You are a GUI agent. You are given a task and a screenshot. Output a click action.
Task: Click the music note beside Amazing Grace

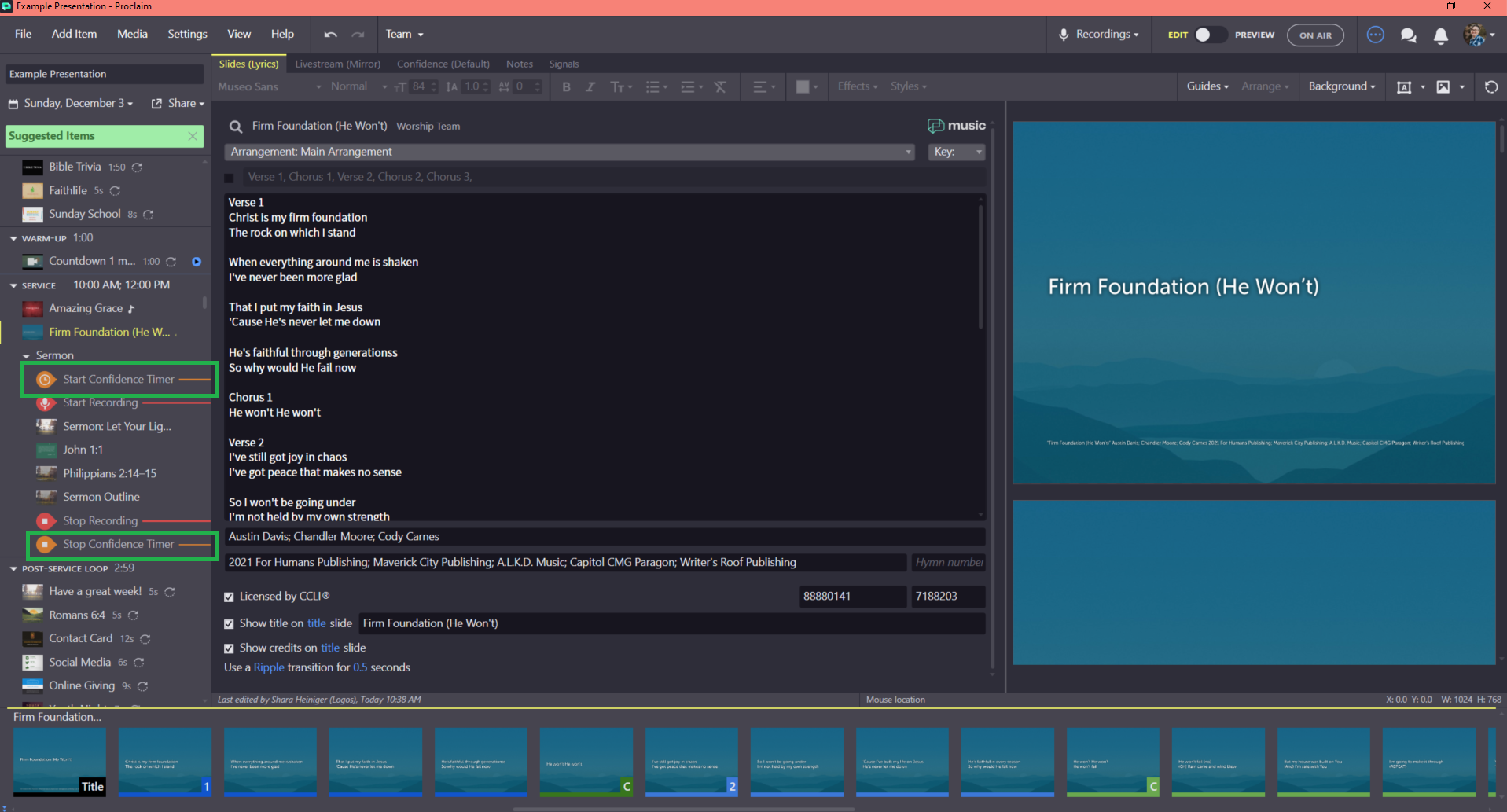(x=131, y=309)
